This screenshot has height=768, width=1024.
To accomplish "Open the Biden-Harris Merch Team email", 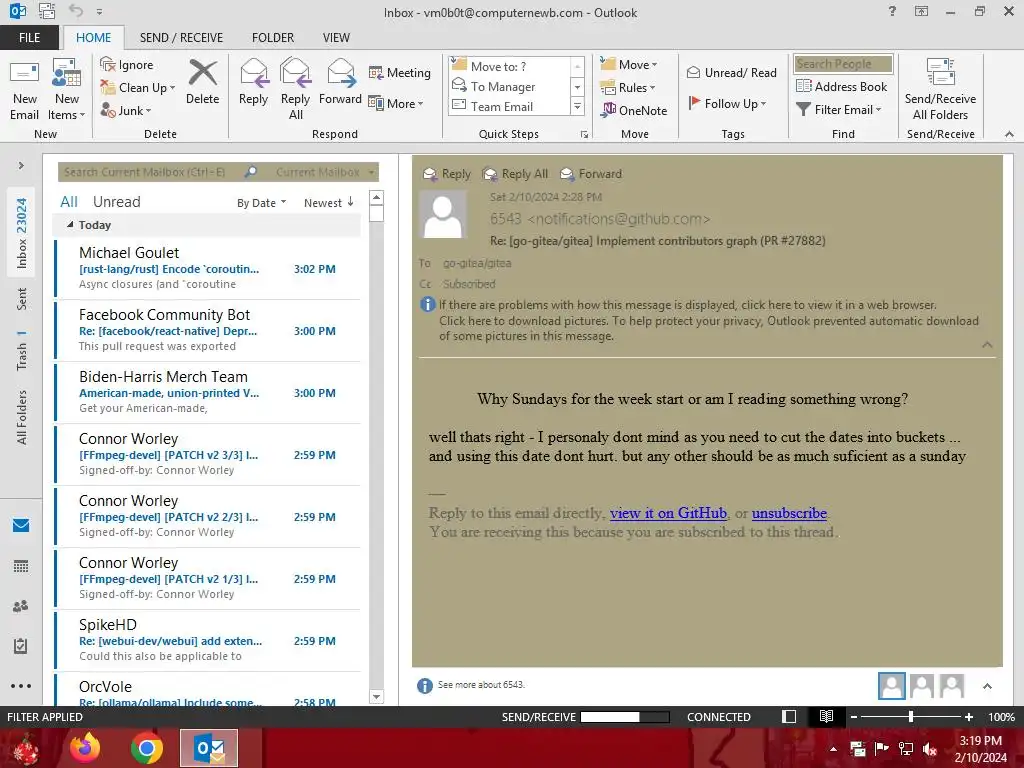I will tap(208, 392).
